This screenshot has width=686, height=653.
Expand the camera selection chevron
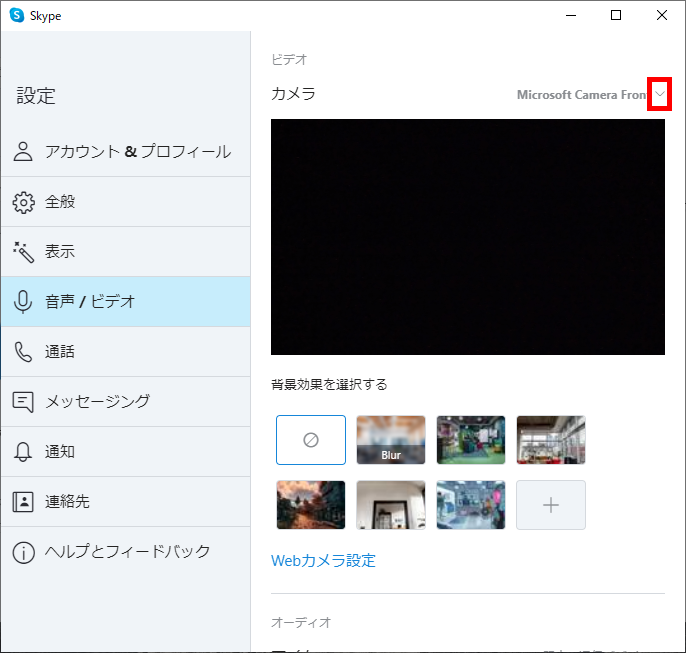click(660, 94)
